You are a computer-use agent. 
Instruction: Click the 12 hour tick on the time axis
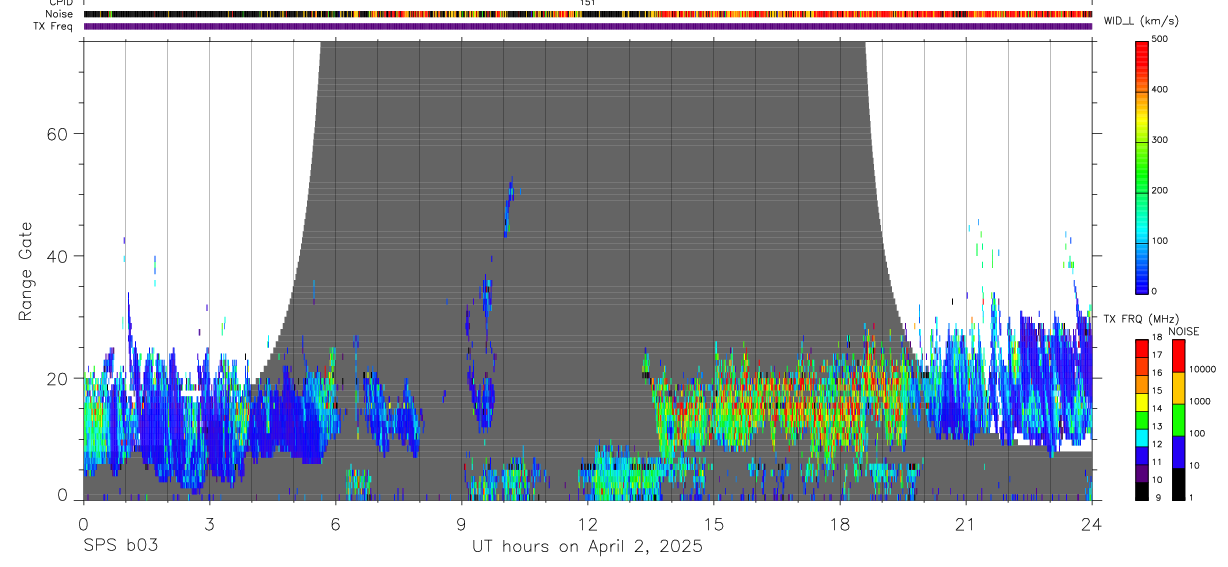click(x=587, y=522)
